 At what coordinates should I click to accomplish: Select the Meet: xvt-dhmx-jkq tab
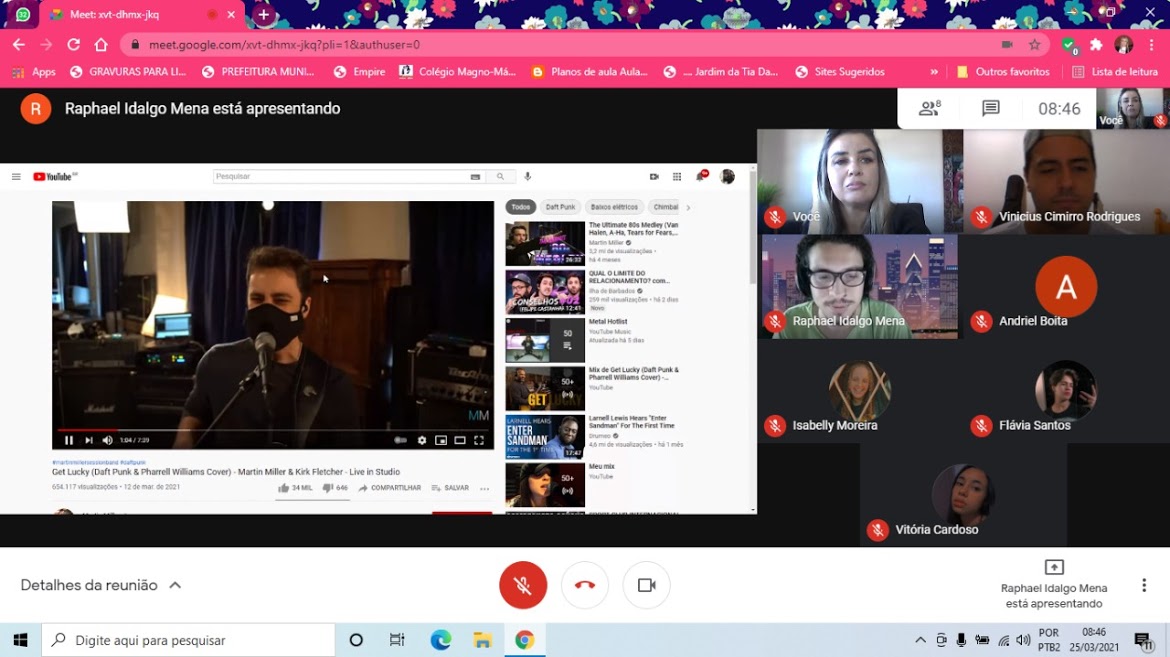coord(130,15)
